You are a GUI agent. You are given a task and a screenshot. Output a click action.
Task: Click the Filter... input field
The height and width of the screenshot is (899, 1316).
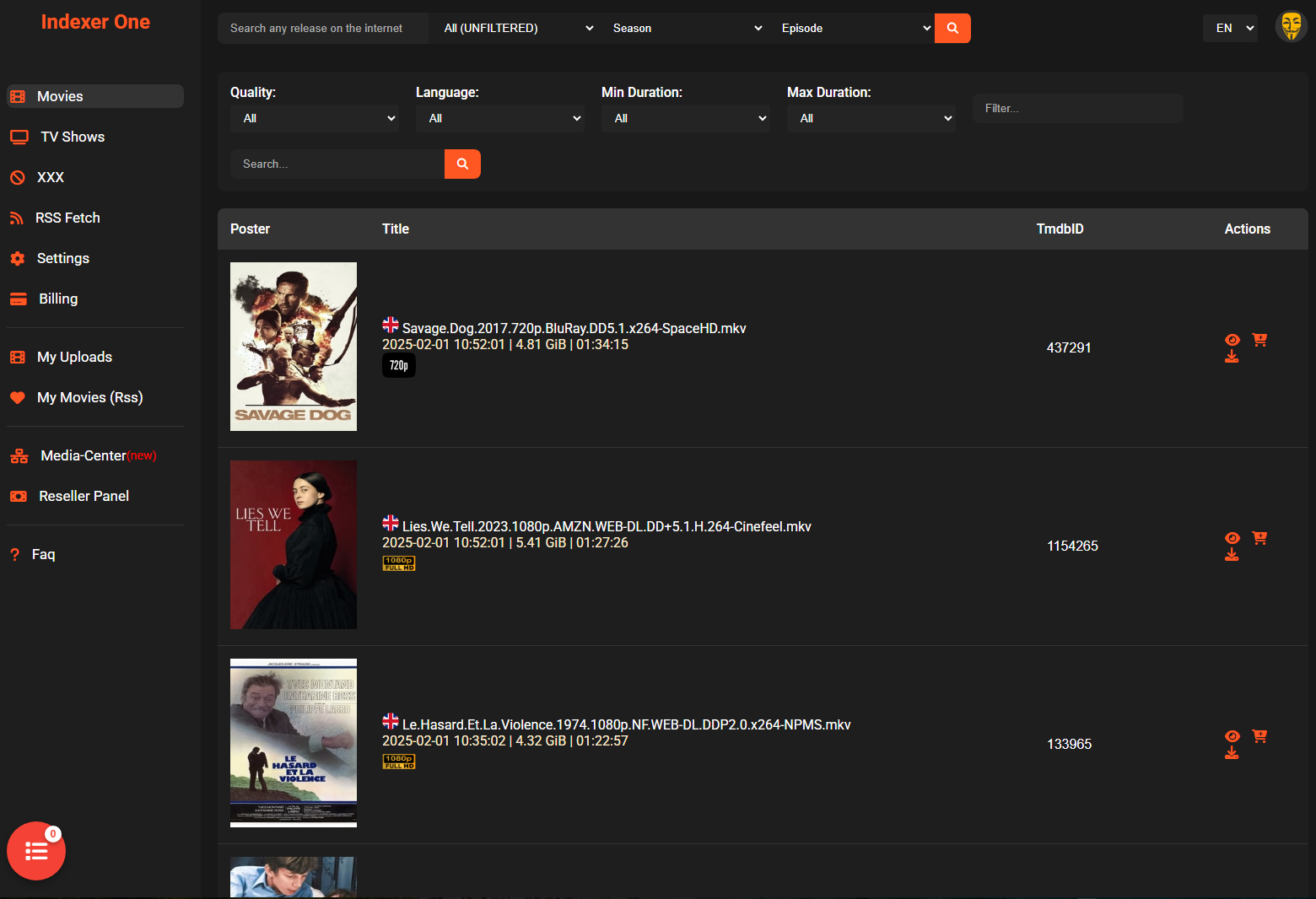(1078, 108)
